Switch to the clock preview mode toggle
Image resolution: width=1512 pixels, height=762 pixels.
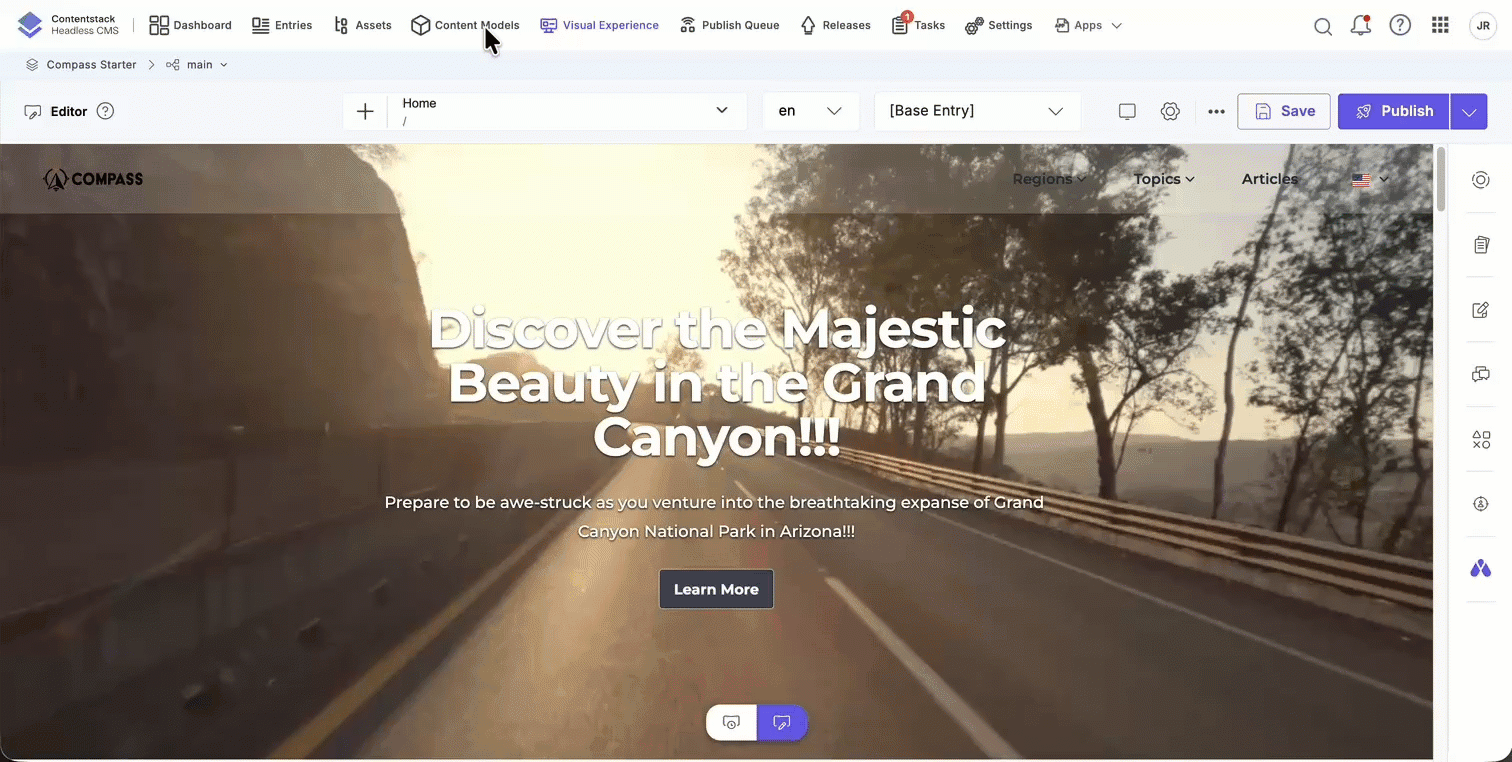point(732,723)
